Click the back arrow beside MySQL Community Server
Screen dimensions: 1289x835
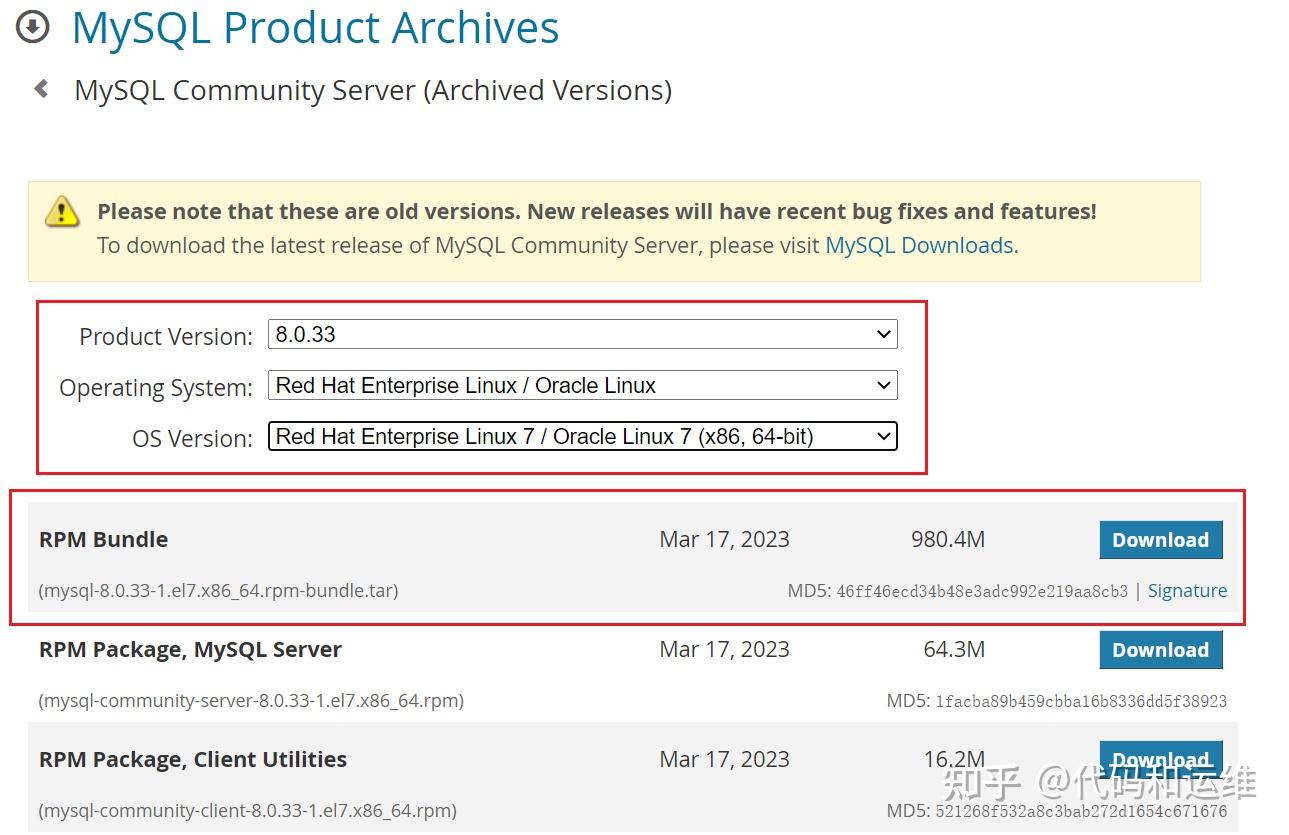(41, 89)
